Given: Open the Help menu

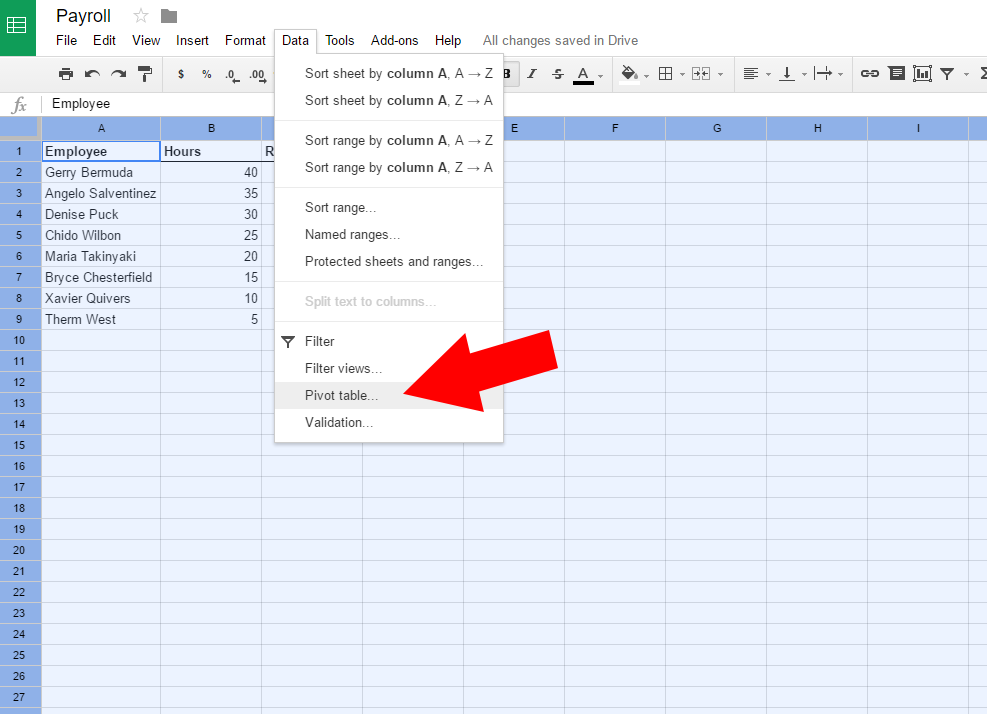Looking at the screenshot, I should (x=448, y=40).
